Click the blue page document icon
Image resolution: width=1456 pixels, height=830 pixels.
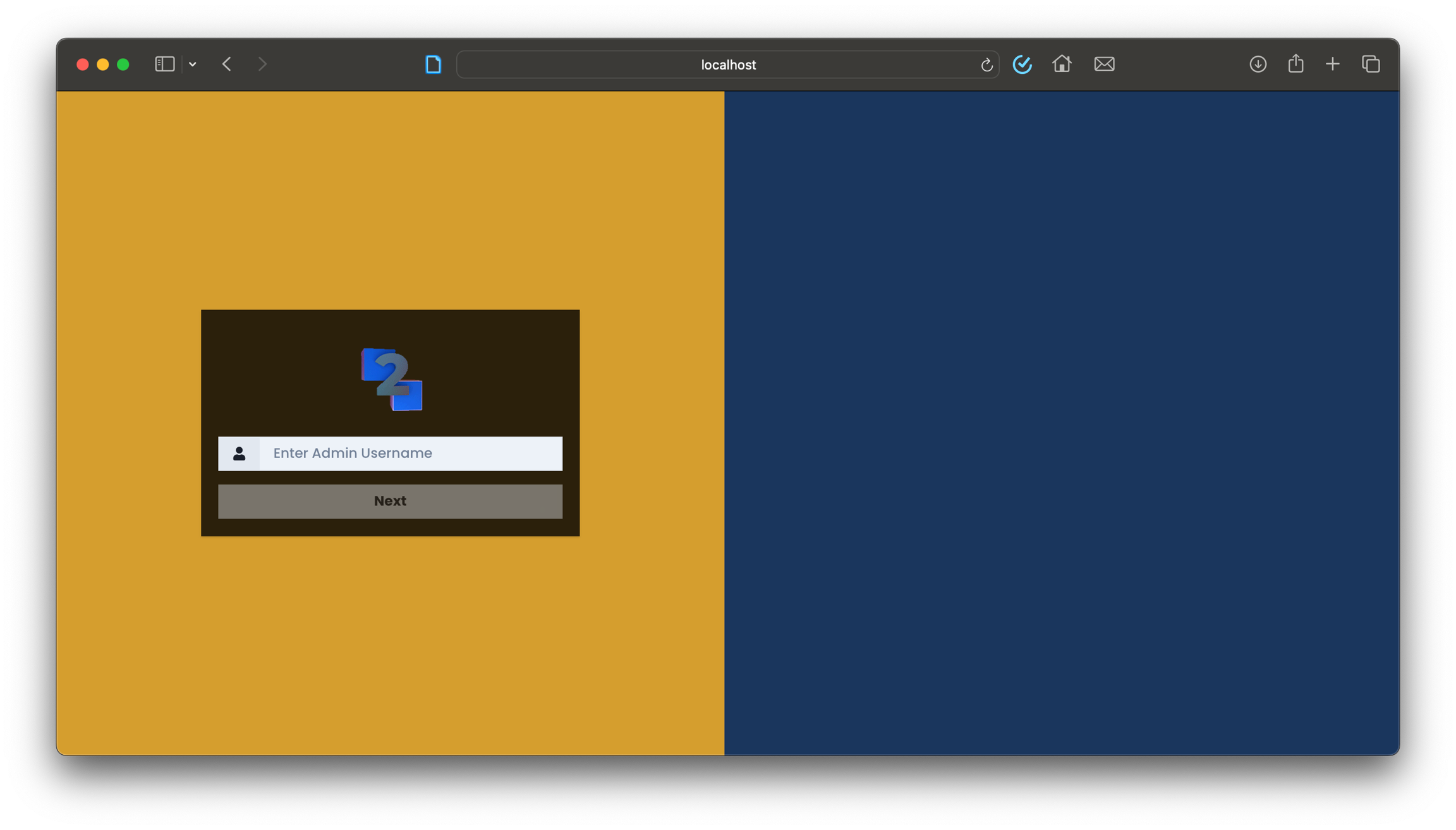[433, 64]
